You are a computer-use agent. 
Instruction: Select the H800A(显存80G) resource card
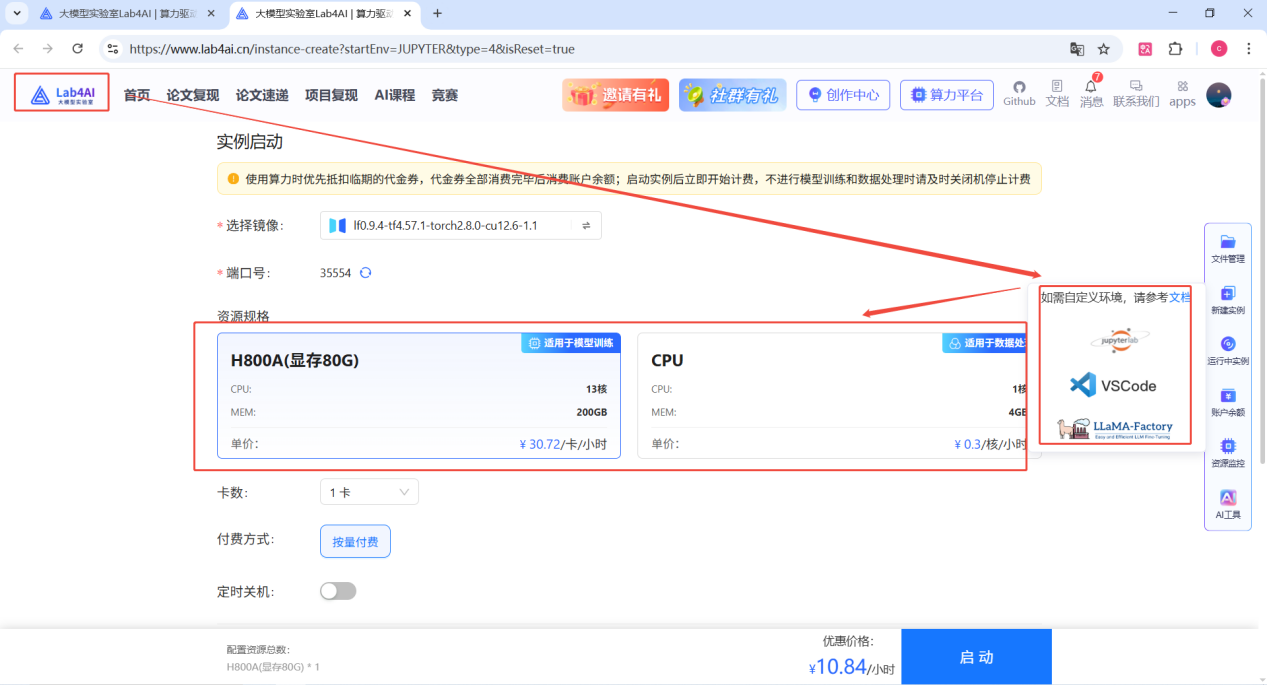(419, 396)
